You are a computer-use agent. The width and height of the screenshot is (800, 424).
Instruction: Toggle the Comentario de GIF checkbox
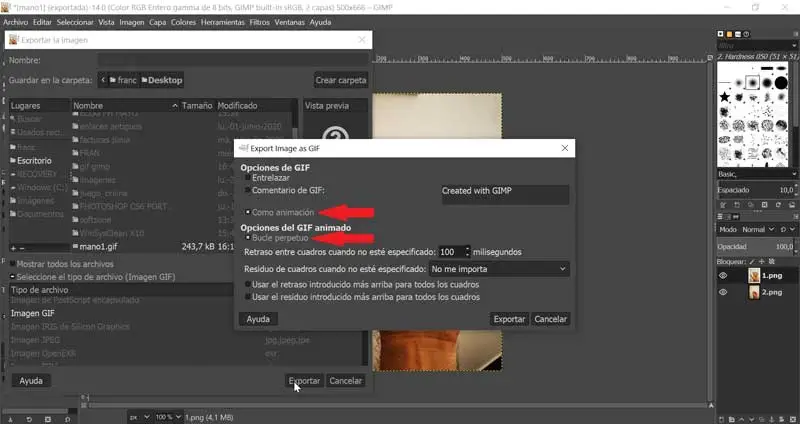(x=248, y=190)
